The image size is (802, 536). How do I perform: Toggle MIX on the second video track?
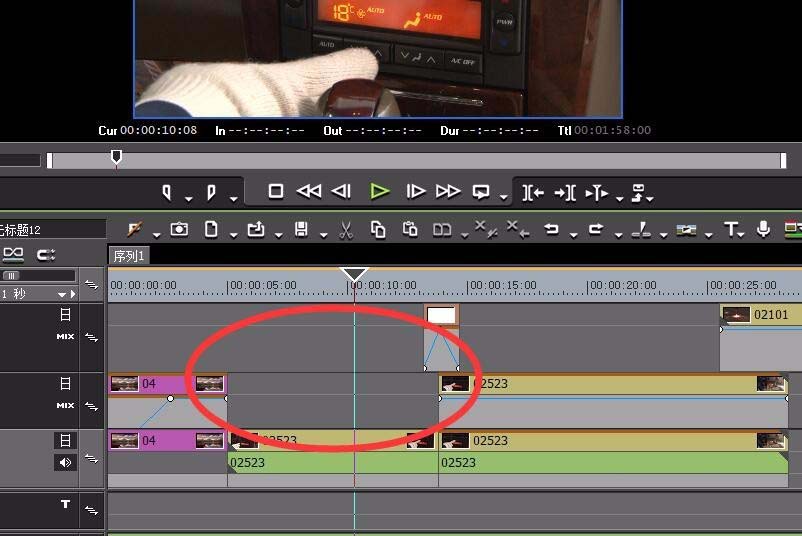pos(65,406)
